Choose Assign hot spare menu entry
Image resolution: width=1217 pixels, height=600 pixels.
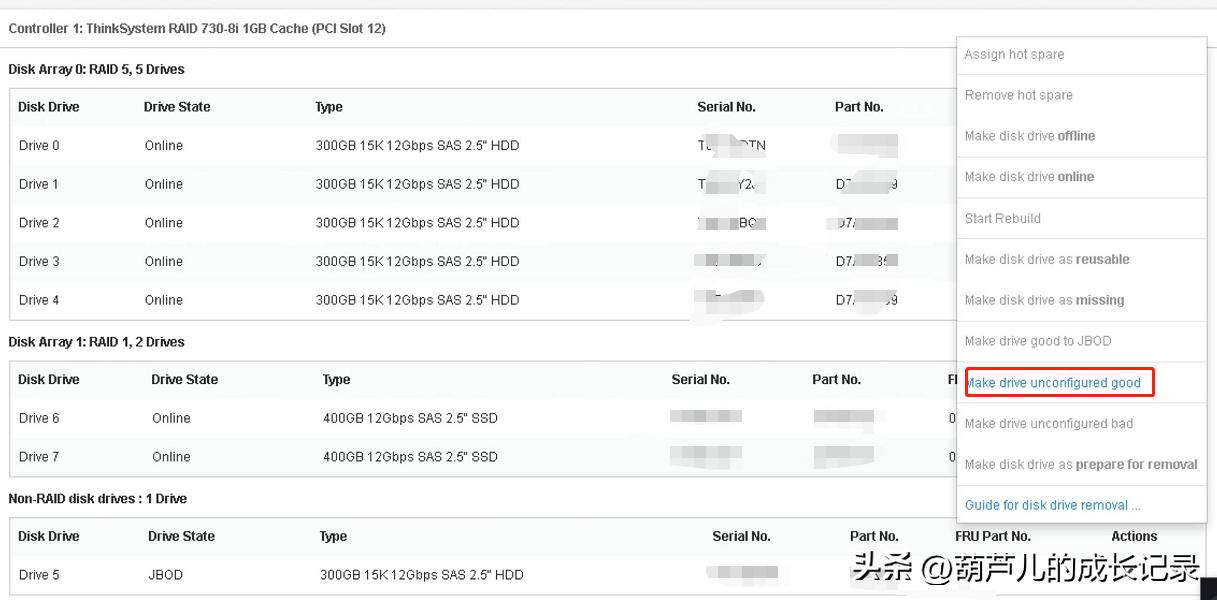pos(1014,54)
